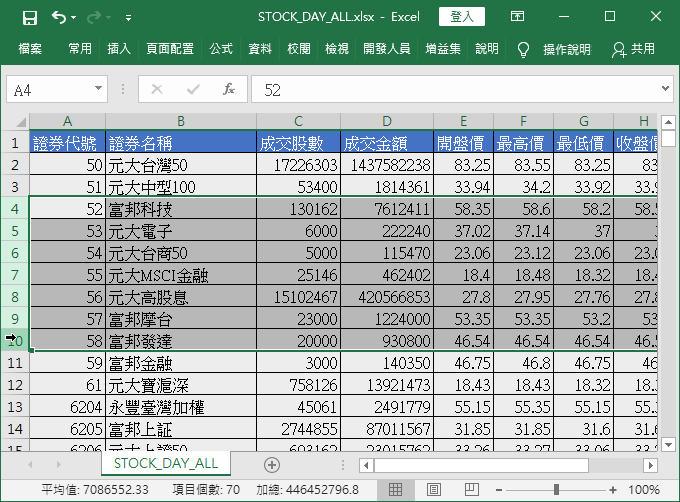Click the cell 永豐臺灣加權
This screenshot has width=680, height=502.
181,407
